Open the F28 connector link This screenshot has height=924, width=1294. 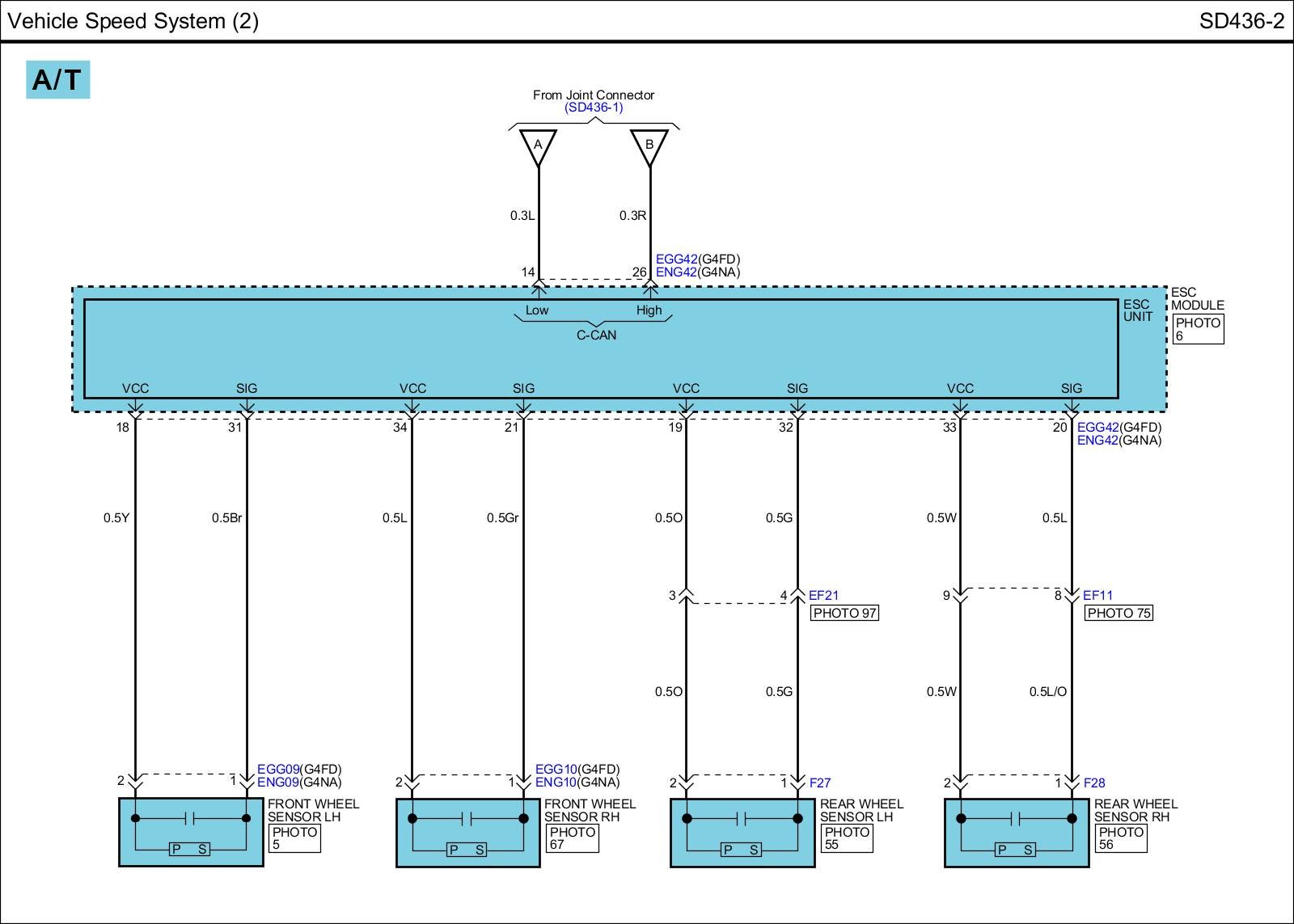(x=1093, y=783)
